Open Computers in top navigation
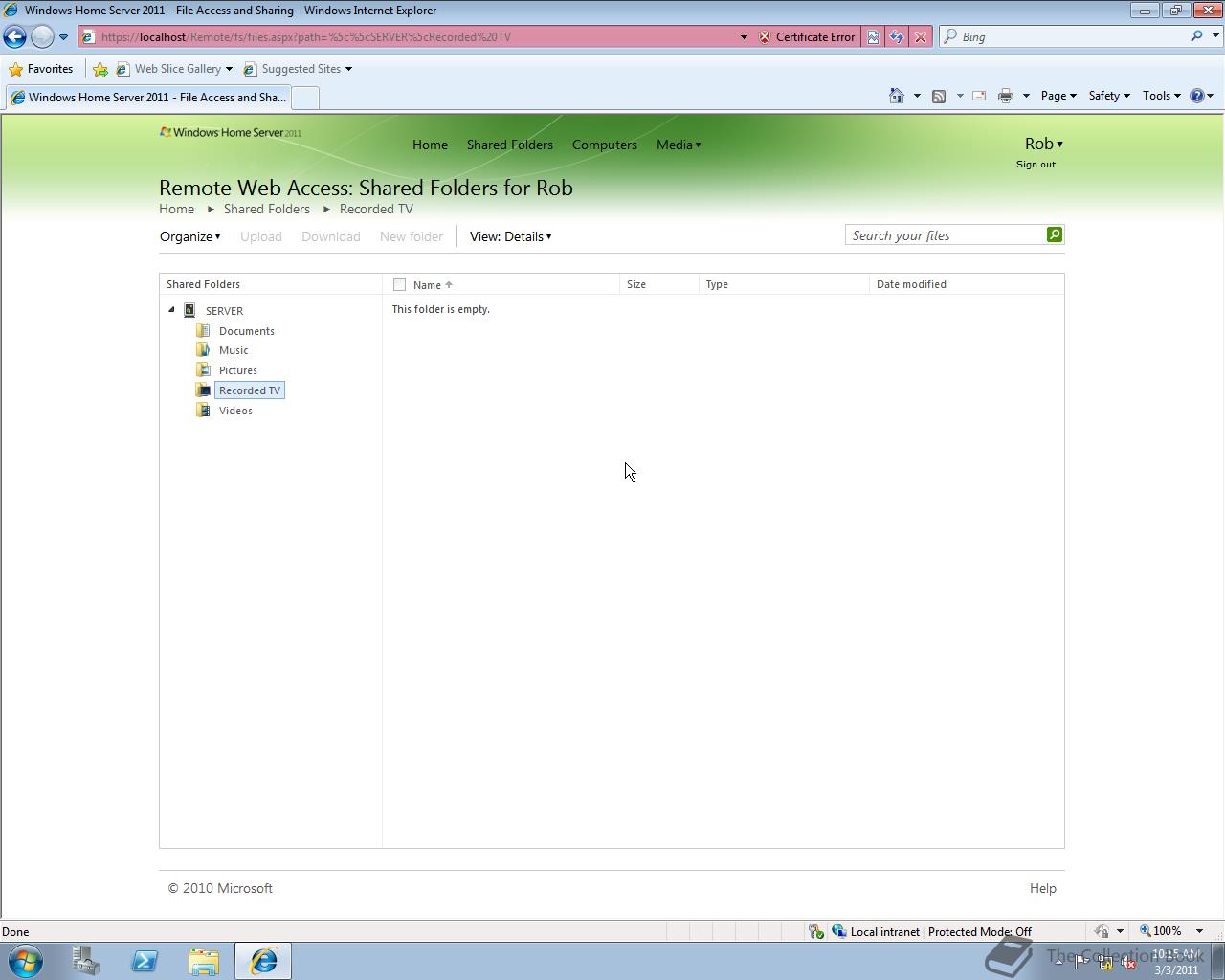The height and width of the screenshot is (980, 1225). click(x=604, y=145)
